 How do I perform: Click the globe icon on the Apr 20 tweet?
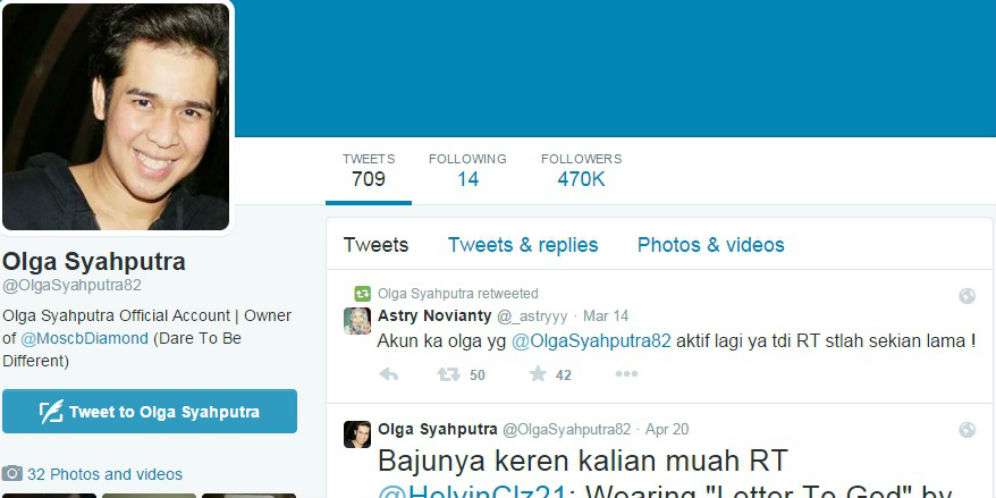[966, 430]
